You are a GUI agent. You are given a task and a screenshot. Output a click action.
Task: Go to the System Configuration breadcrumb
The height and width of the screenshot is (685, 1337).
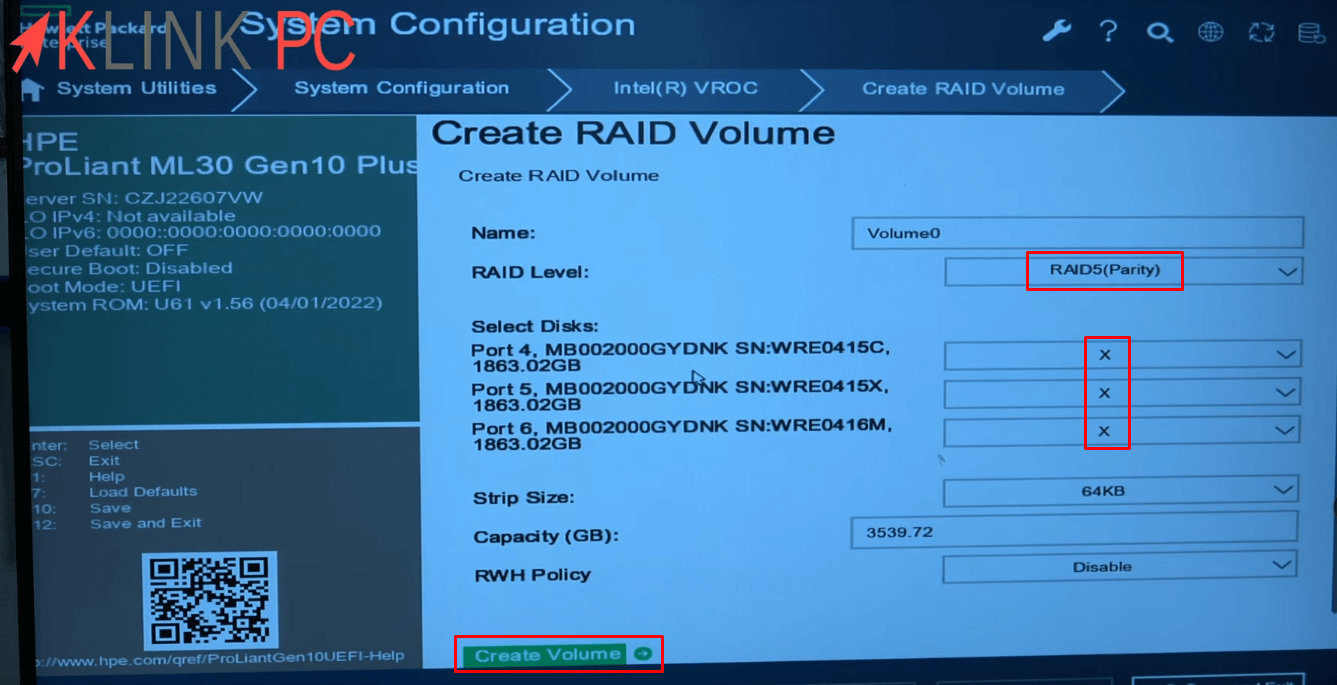point(401,88)
